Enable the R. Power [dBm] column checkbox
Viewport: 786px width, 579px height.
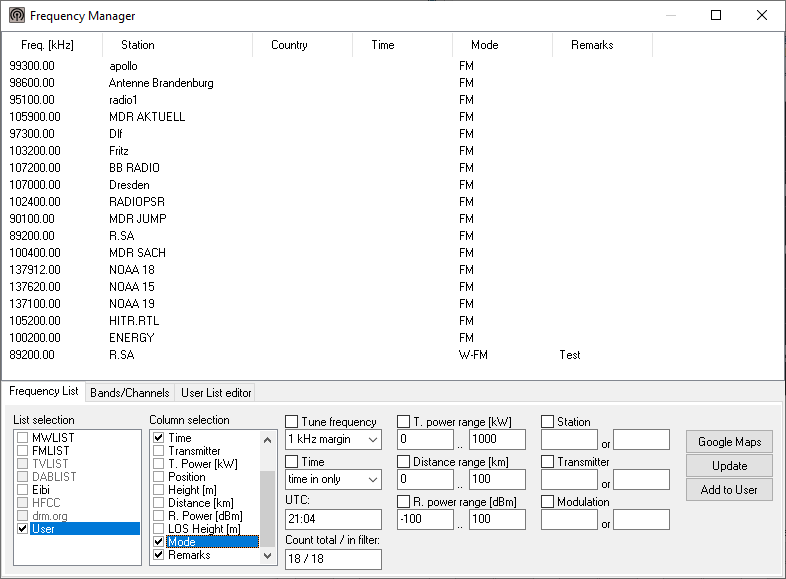click(x=158, y=516)
